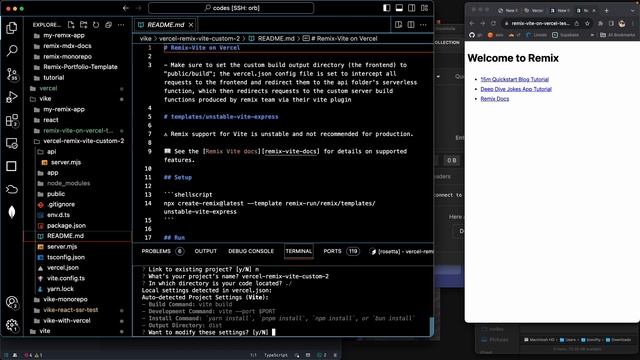
Task: Create a new file in Explorer
Action: pos(71,25)
